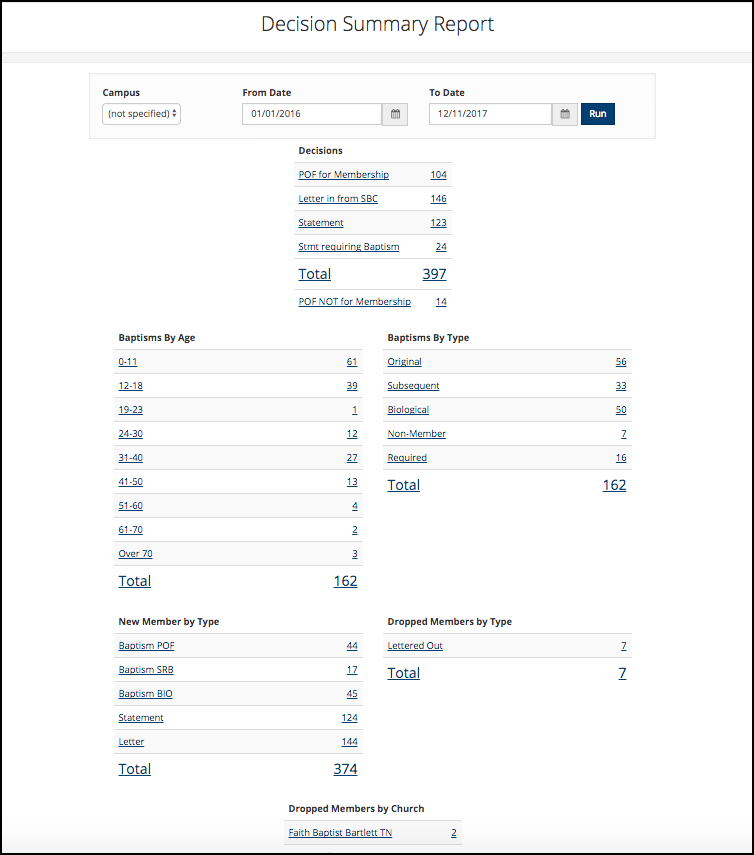Open the From Date calendar picker
This screenshot has height=855, width=754.
click(x=395, y=114)
